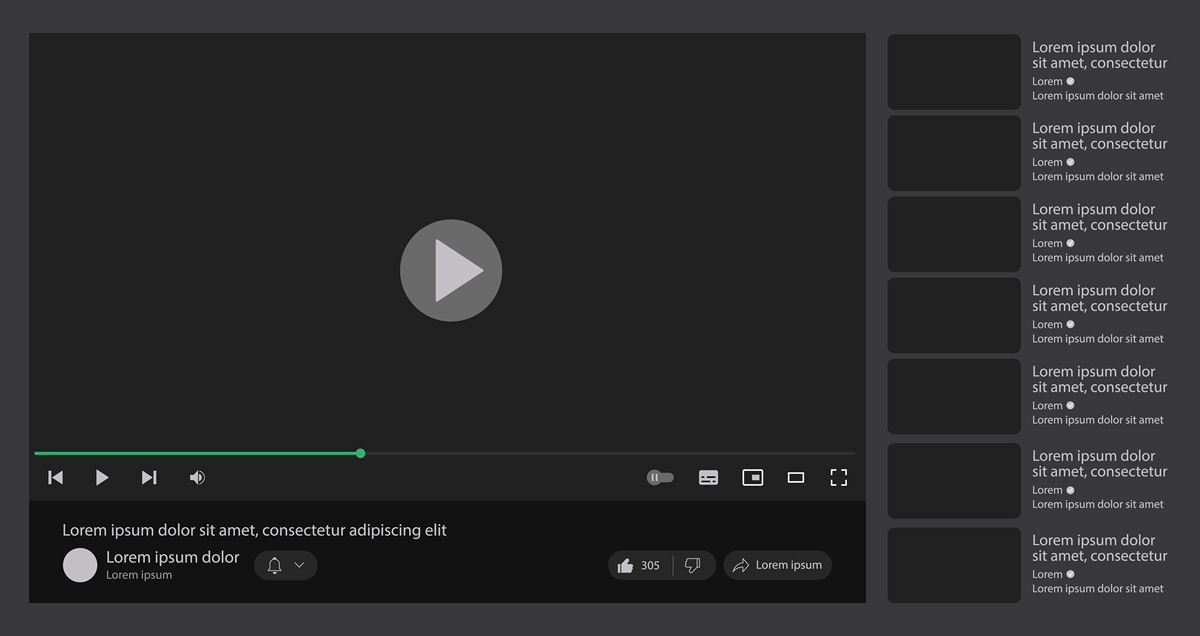The height and width of the screenshot is (636, 1200).
Task: Skip to the next video
Action: pos(149,478)
